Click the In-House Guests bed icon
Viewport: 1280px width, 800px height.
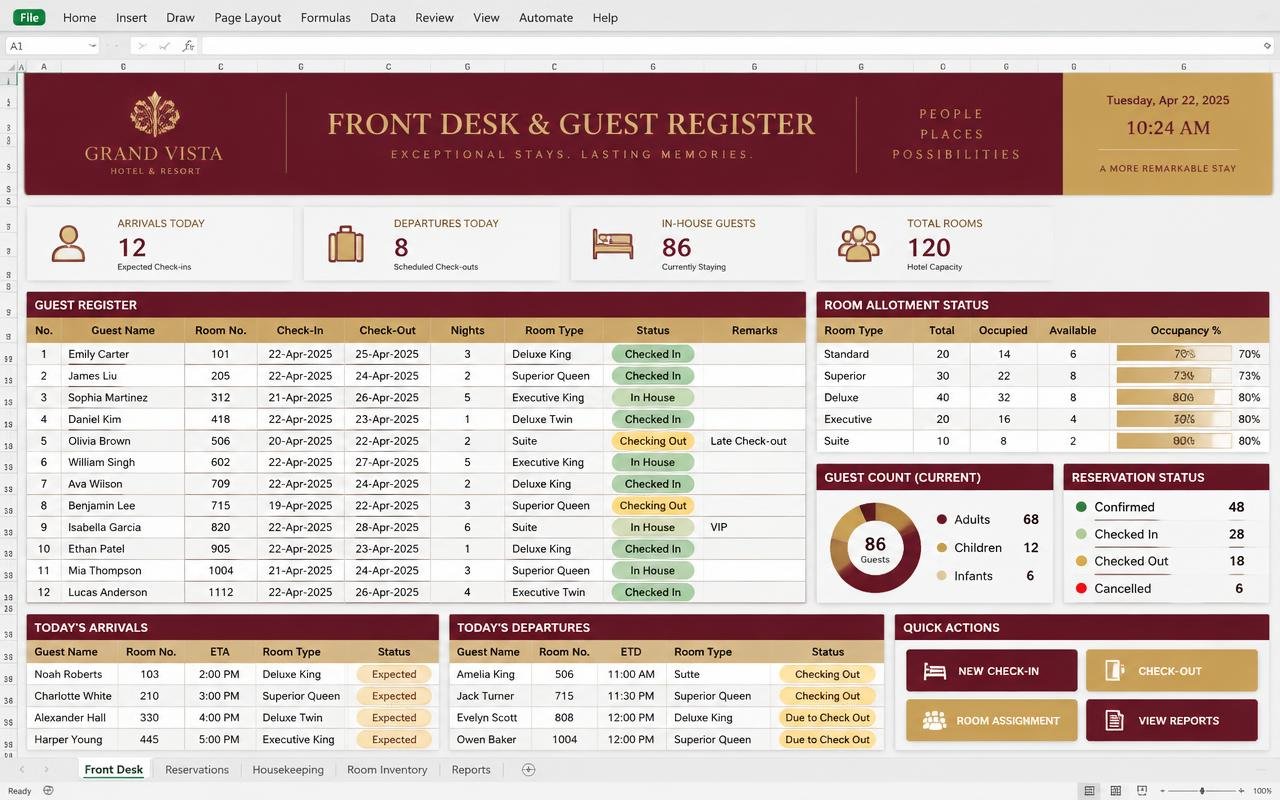(612, 244)
